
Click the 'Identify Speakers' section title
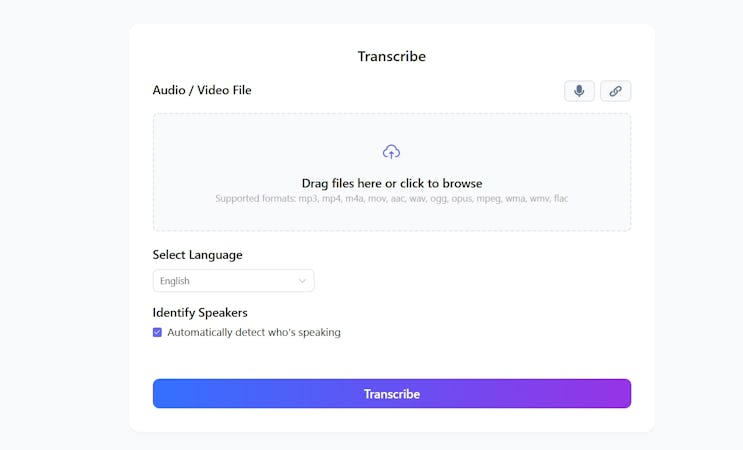point(200,313)
